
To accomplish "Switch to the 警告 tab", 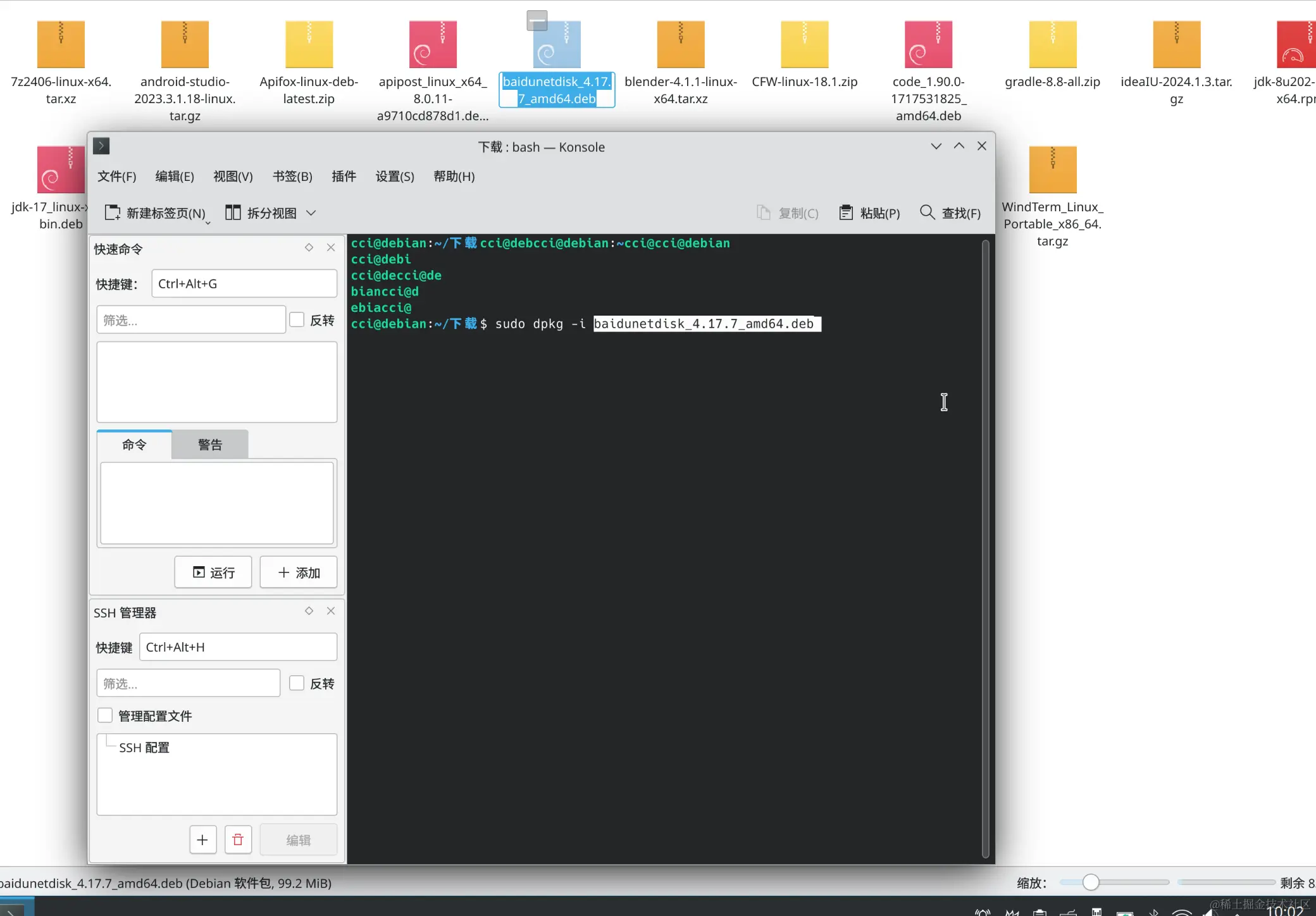I will point(210,444).
